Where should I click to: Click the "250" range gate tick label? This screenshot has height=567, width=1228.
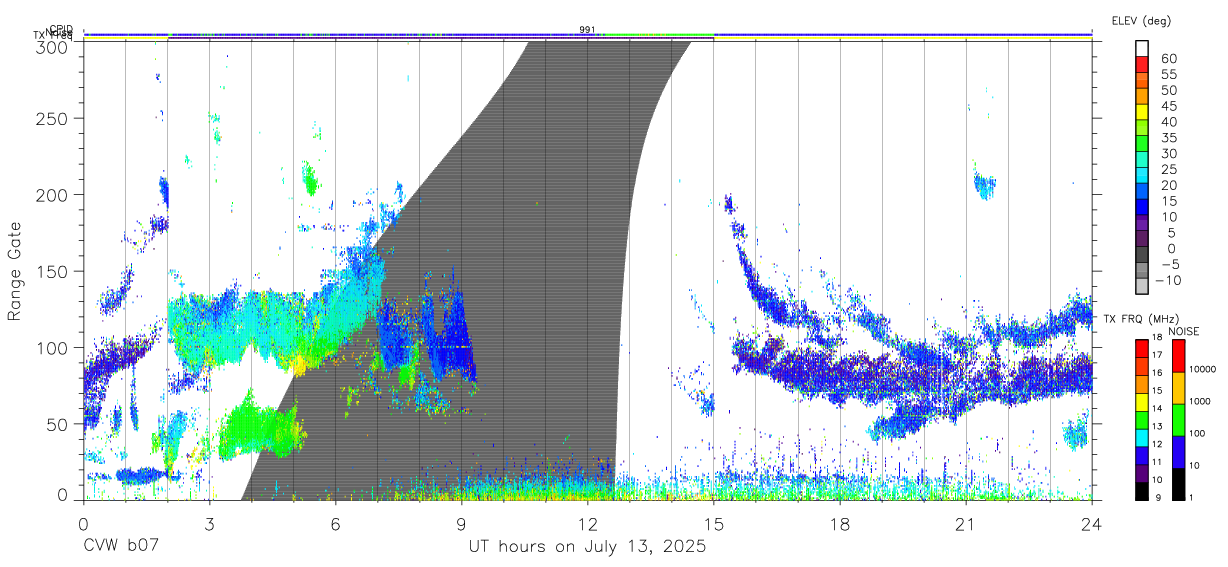(x=52, y=119)
